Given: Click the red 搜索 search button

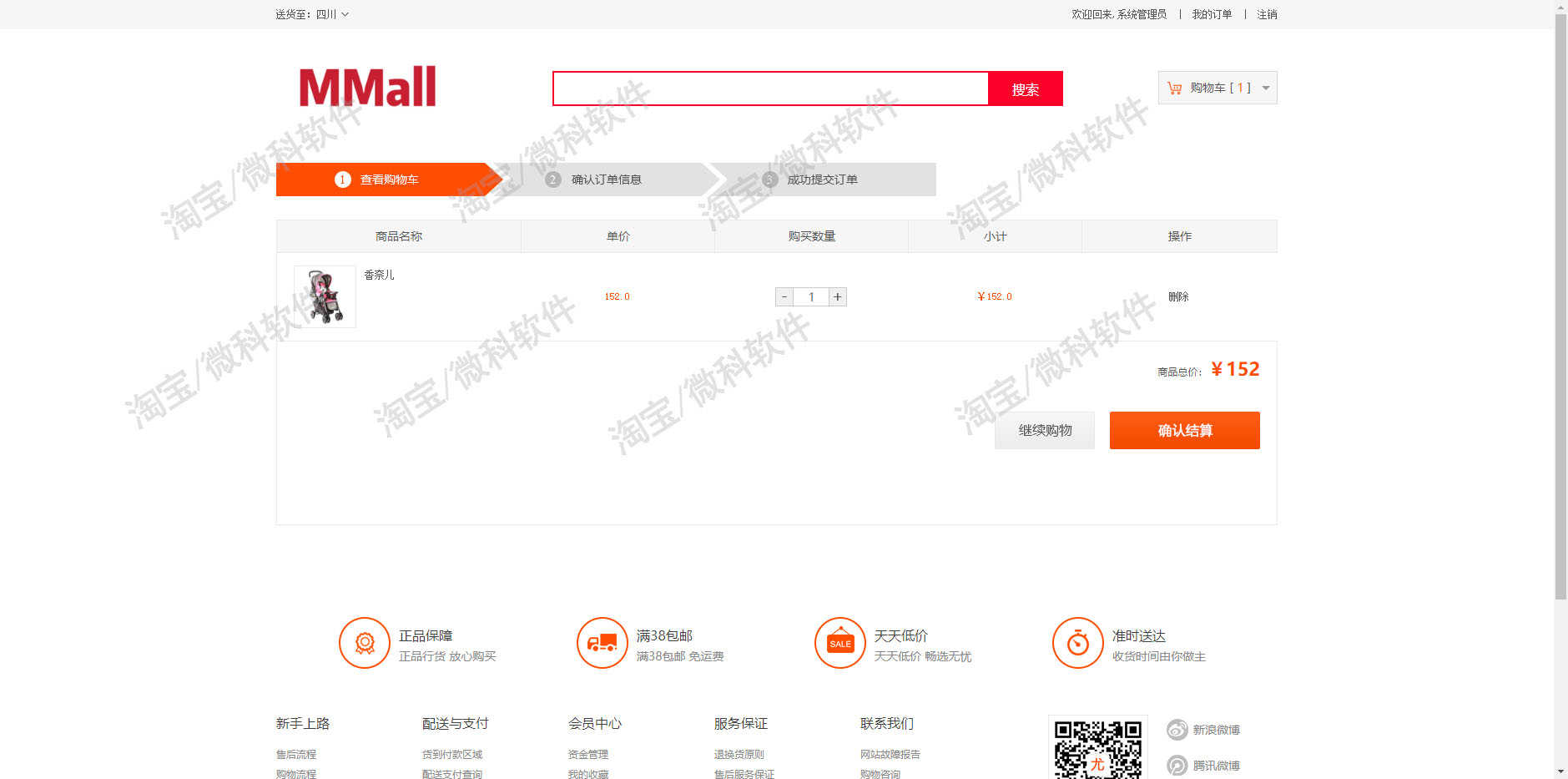Looking at the screenshot, I should point(1026,89).
